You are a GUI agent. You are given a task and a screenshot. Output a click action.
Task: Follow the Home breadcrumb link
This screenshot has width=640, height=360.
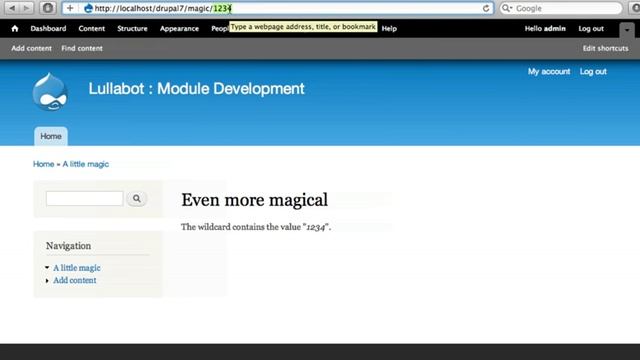[43, 164]
